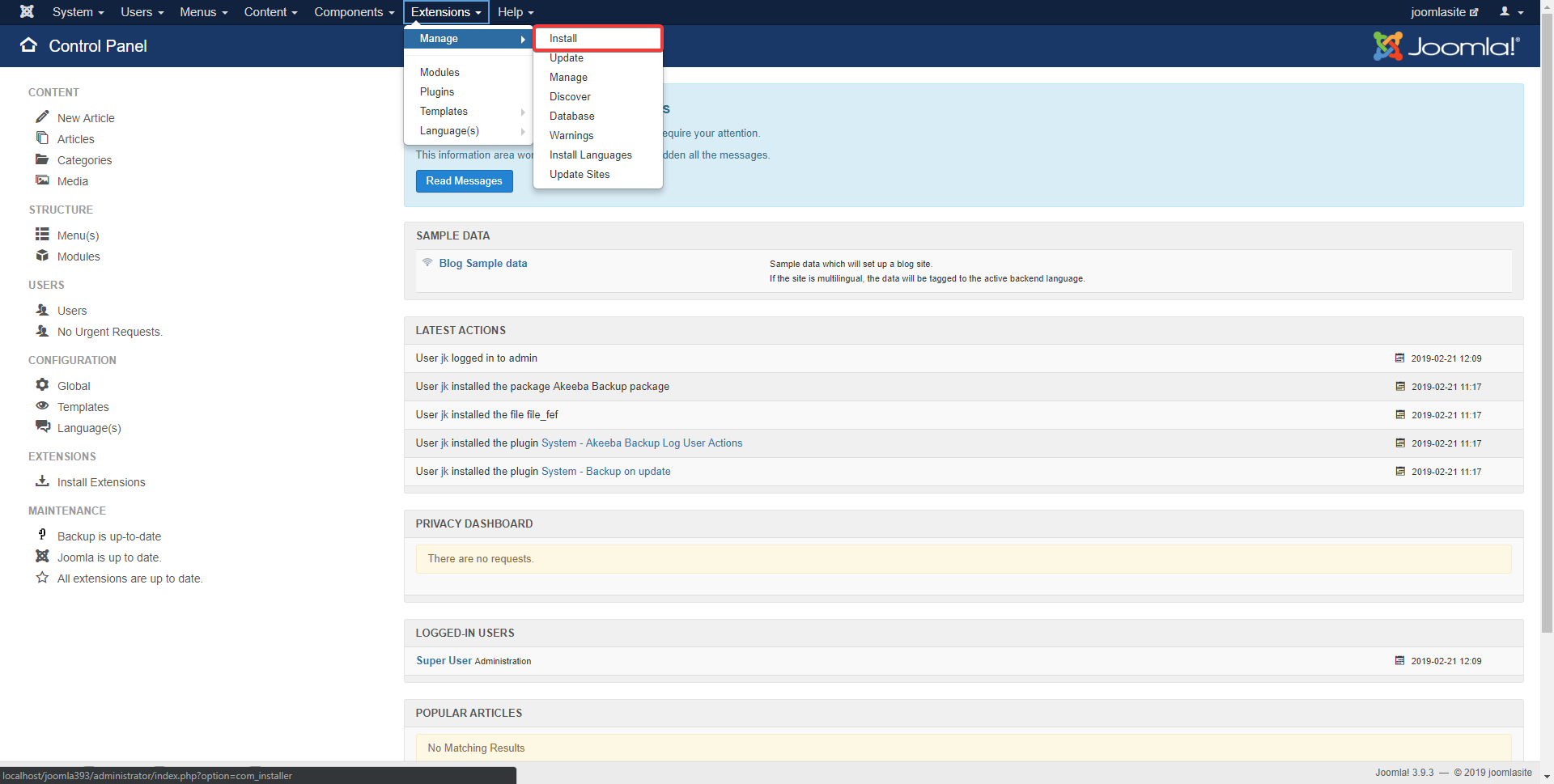
Task: Choose Install Languages from the submenu
Action: coord(590,155)
